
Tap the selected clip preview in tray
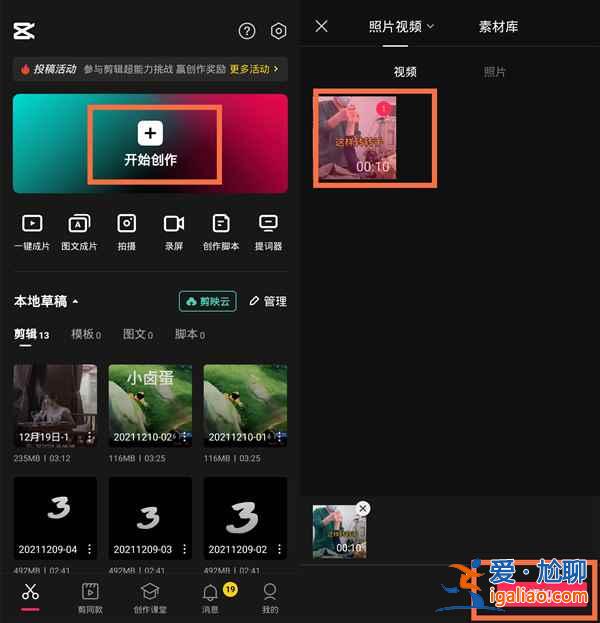click(340, 532)
